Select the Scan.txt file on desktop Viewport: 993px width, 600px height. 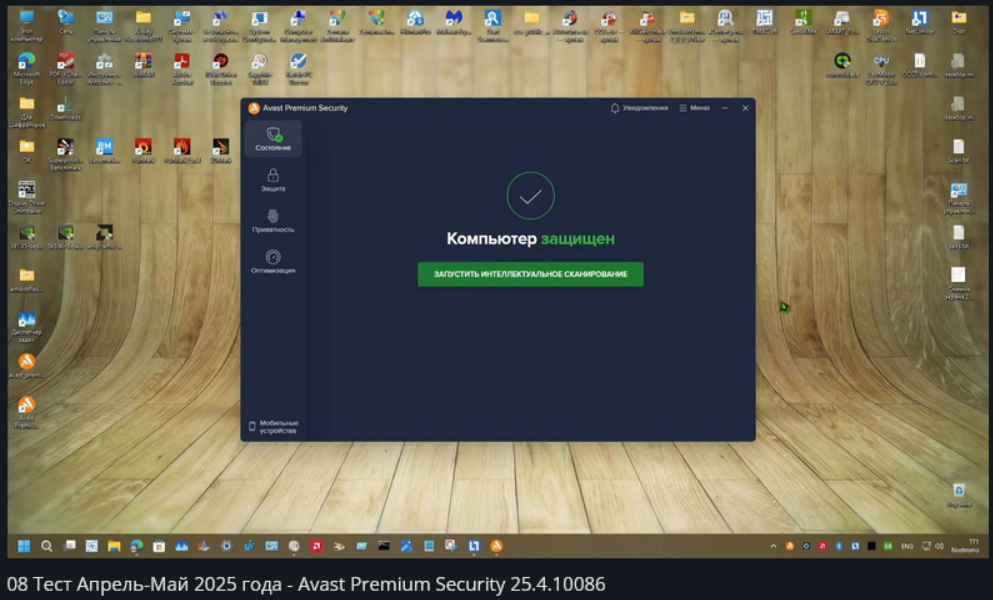(959, 151)
